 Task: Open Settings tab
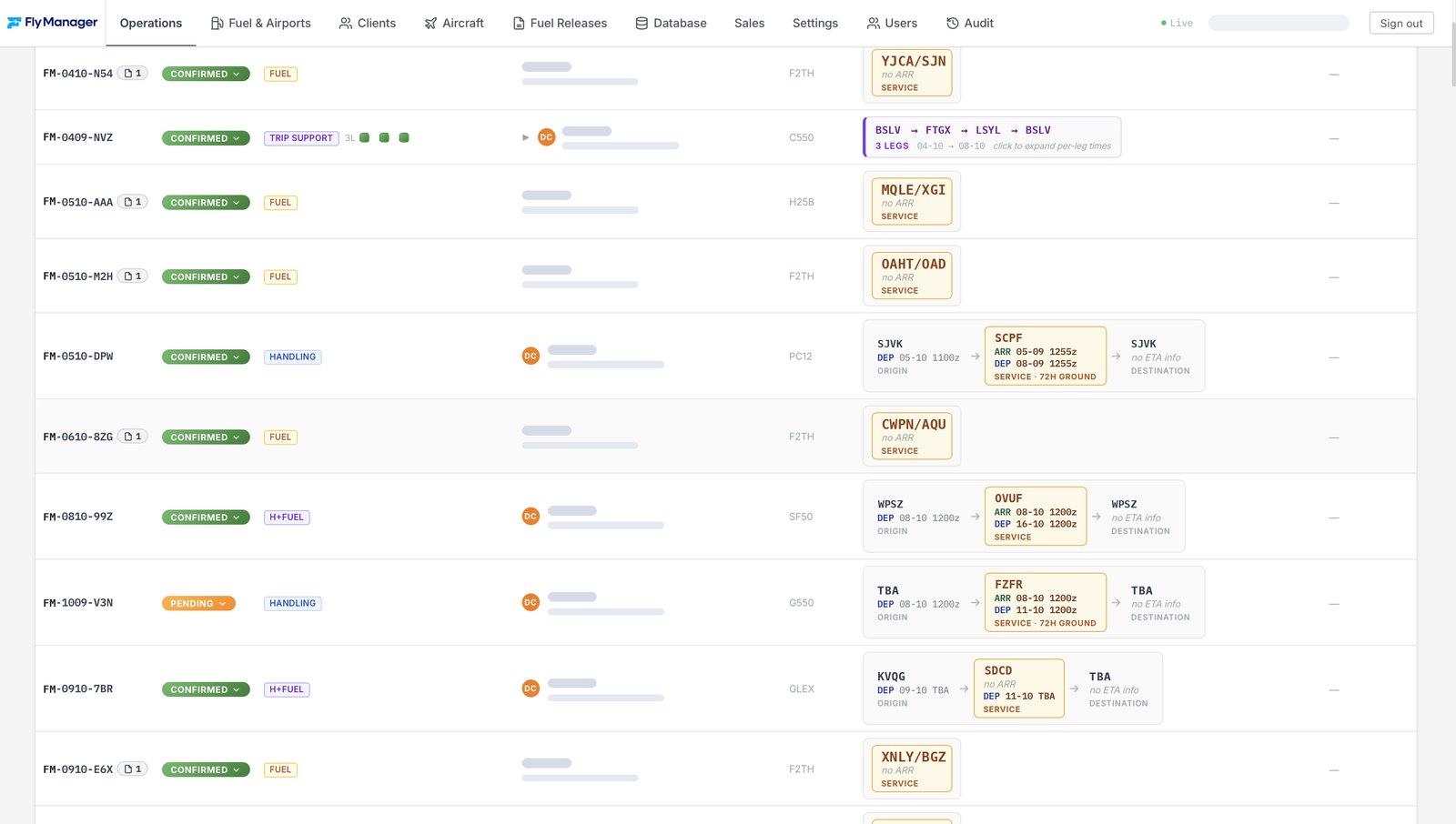pyautogui.click(x=815, y=23)
